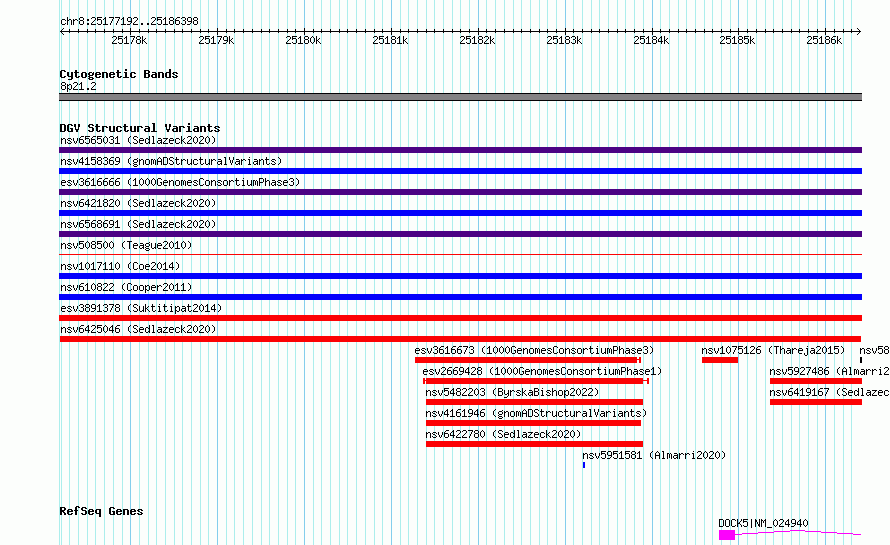The image size is (890, 545).
Task: Select the magenta DOCK5 exon box
Action: (727, 535)
